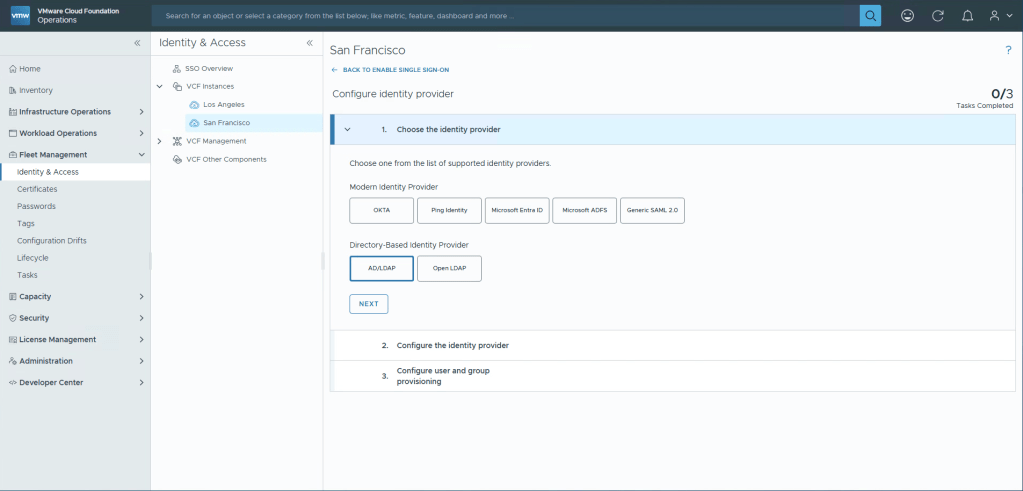The image size is (1023, 491).
Task: Open the user account menu
Action: 998,16
